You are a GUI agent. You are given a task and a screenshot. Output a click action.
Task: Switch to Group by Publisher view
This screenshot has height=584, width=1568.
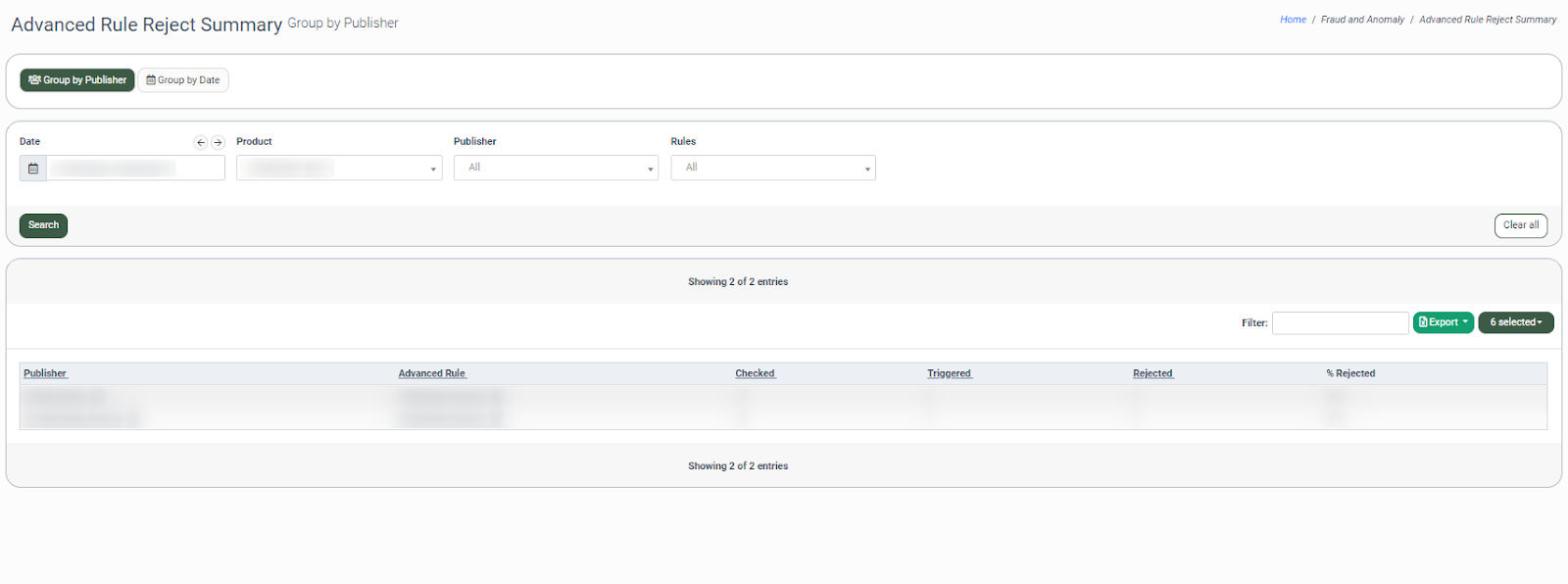tap(77, 80)
